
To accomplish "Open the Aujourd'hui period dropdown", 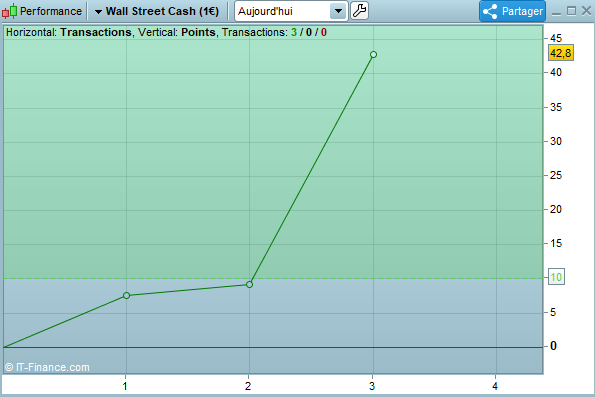I will point(338,11).
